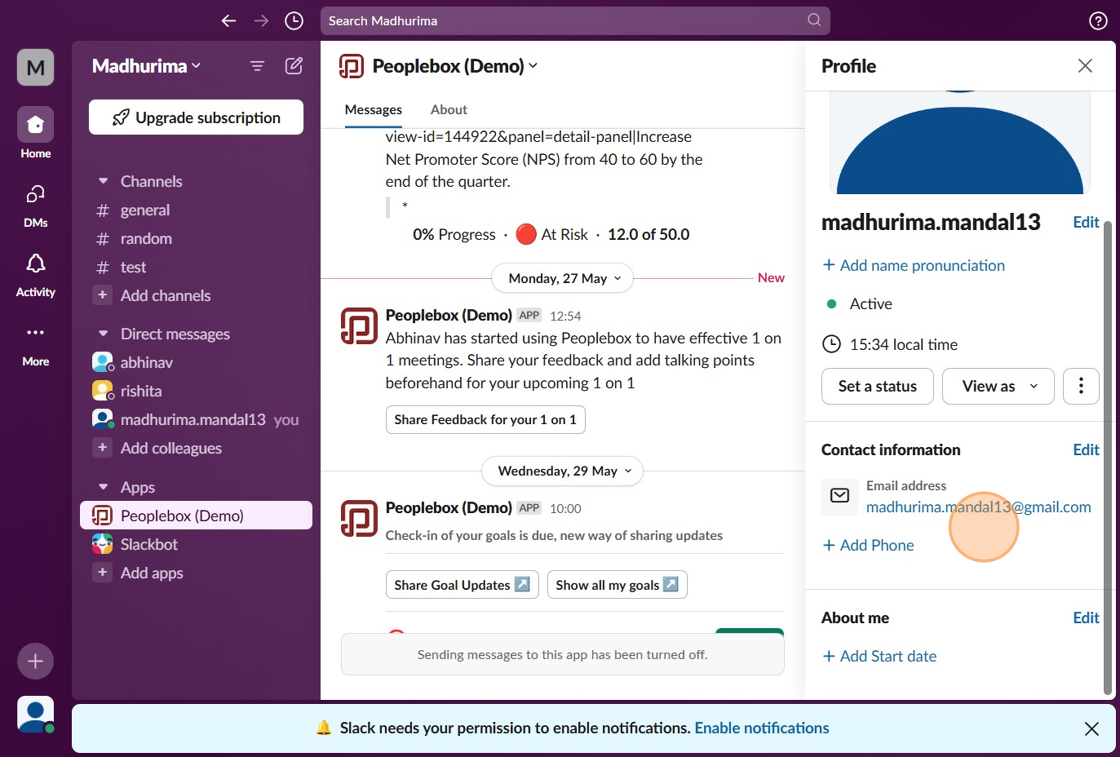The image size is (1120, 757).
Task: Open the profile three-dot more actions
Action: coord(1081,386)
